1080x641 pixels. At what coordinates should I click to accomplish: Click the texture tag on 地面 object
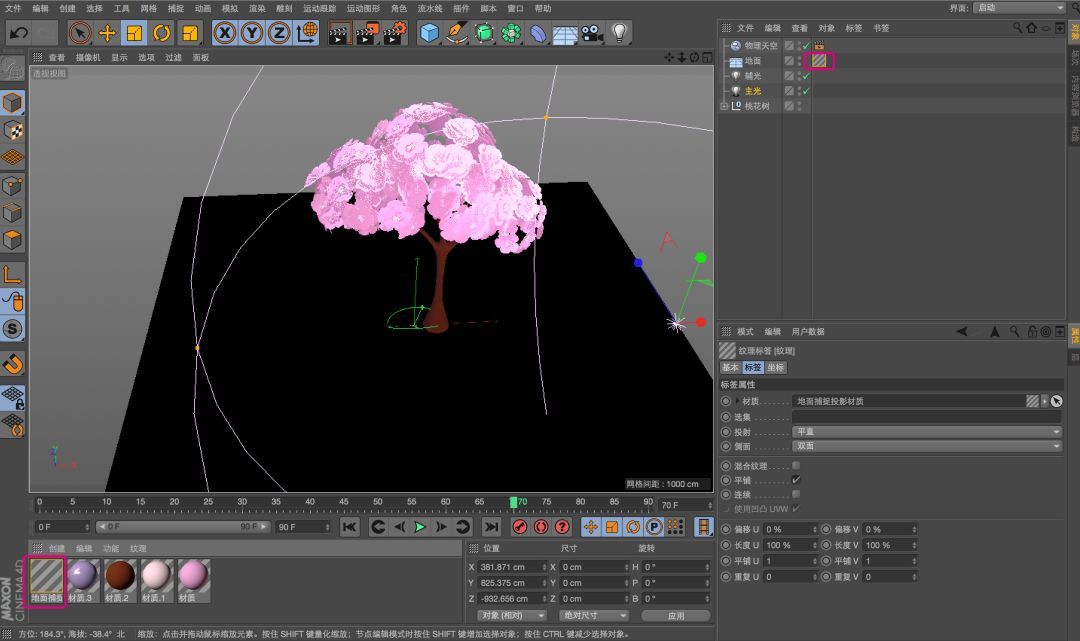[x=819, y=61]
